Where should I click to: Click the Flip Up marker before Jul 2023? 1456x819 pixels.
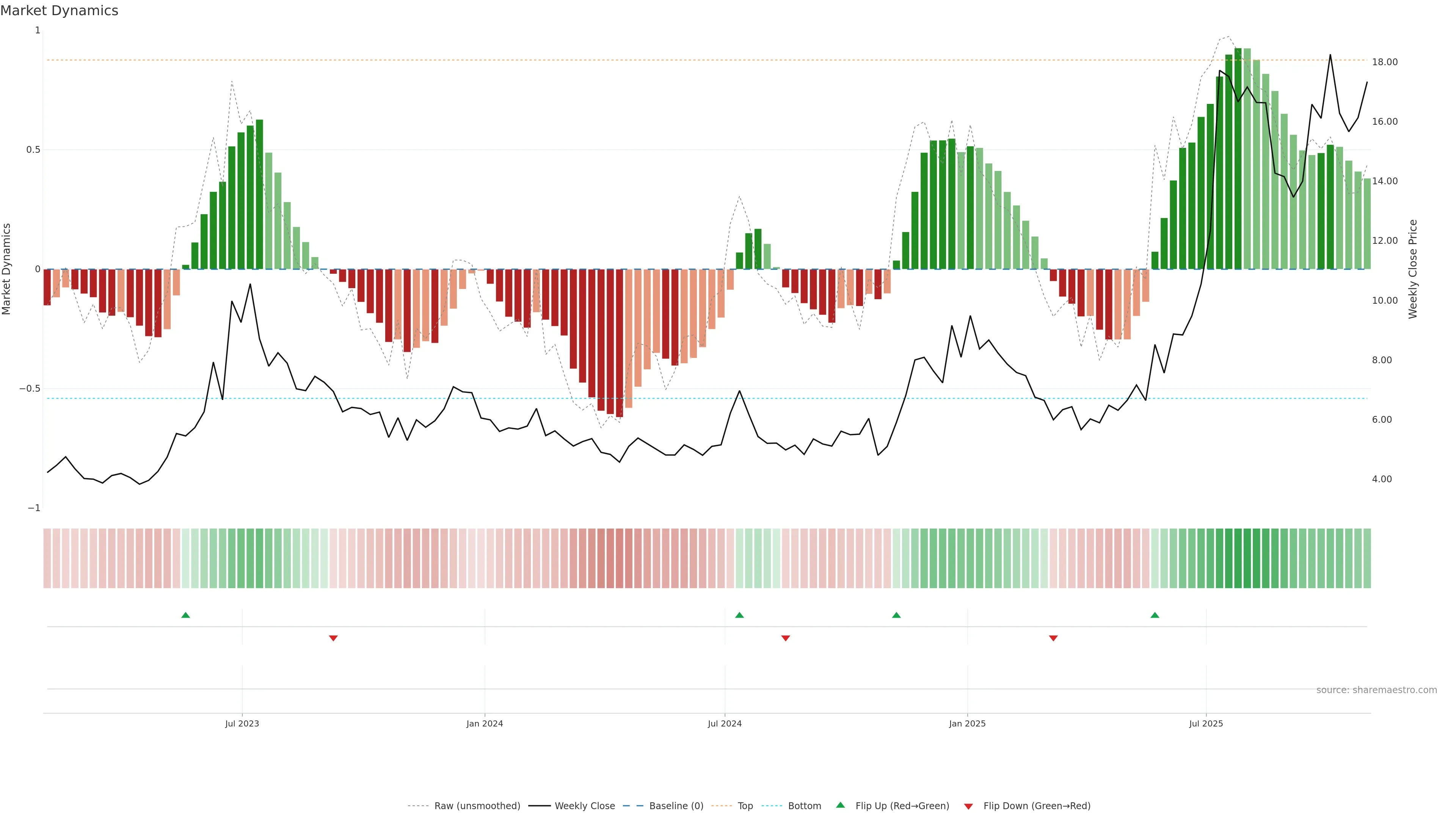point(185,615)
